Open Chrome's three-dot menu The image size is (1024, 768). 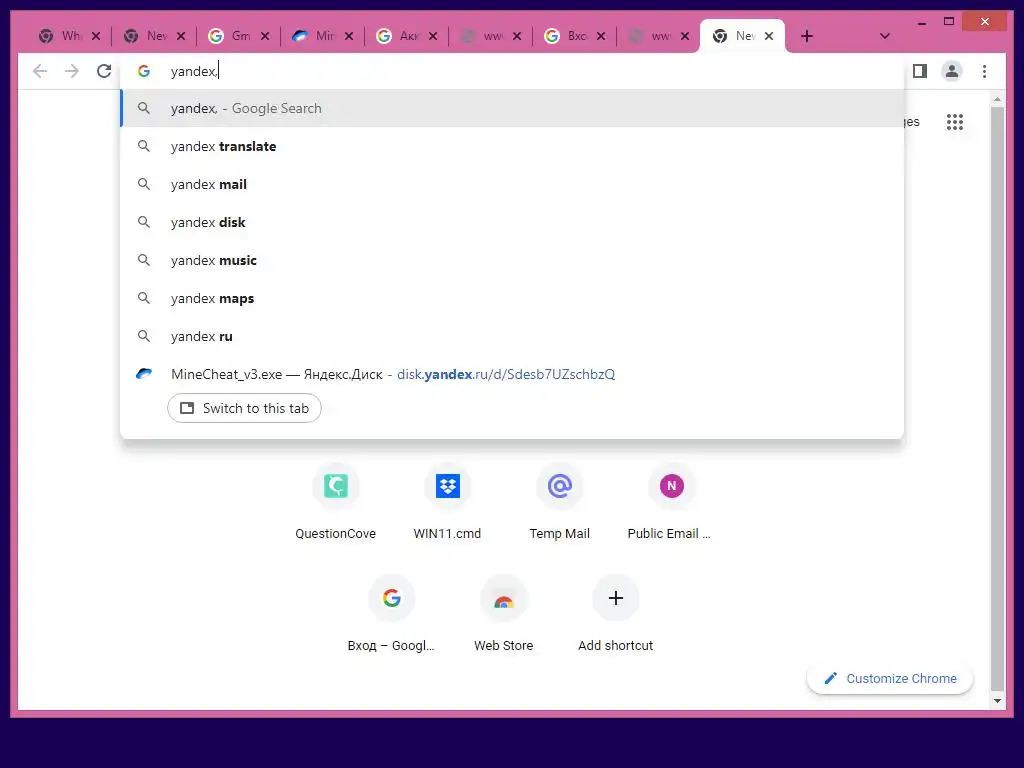pyautogui.click(x=984, y=71)
